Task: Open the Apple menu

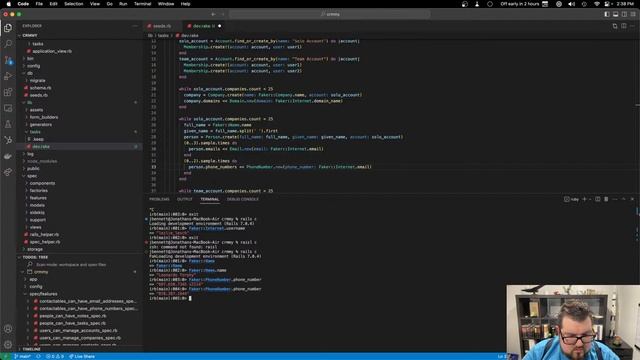Action: [8, 4]
